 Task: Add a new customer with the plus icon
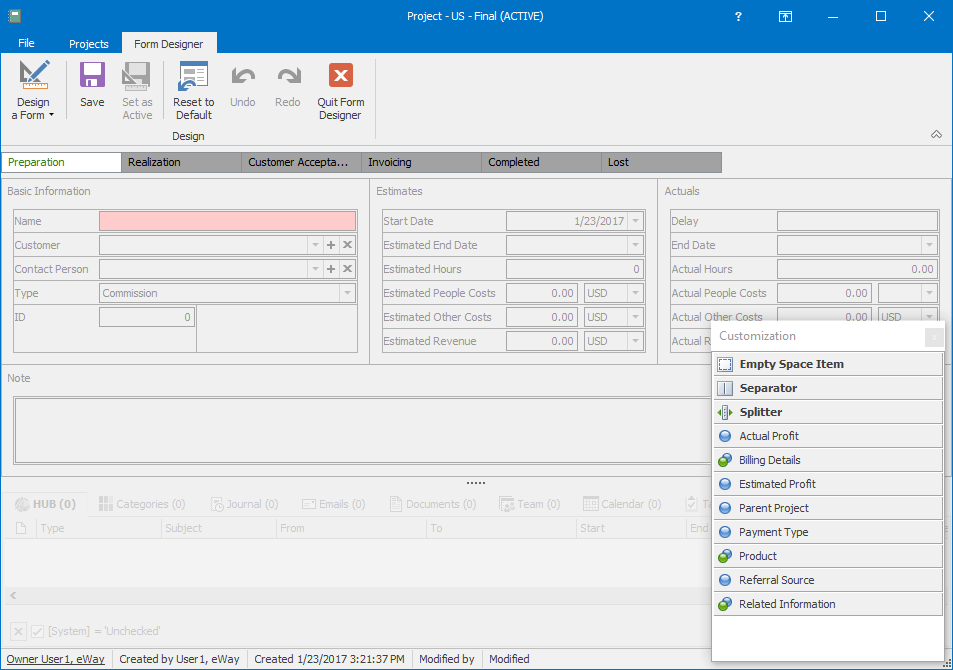331,244
